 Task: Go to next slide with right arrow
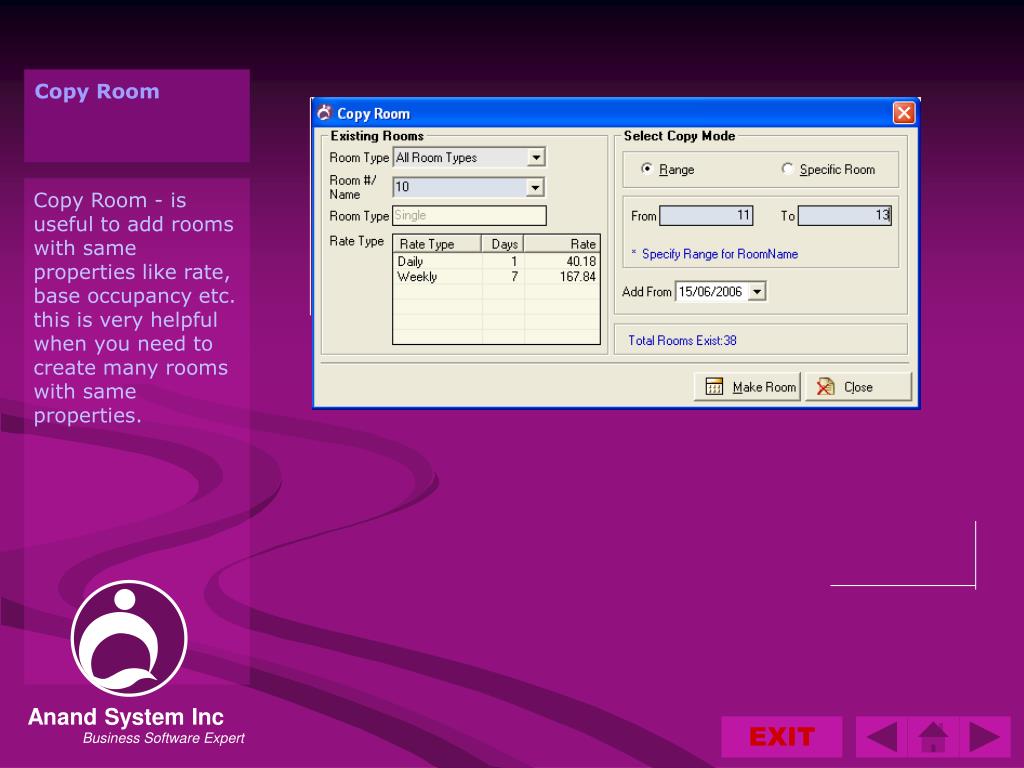point(985,737)
